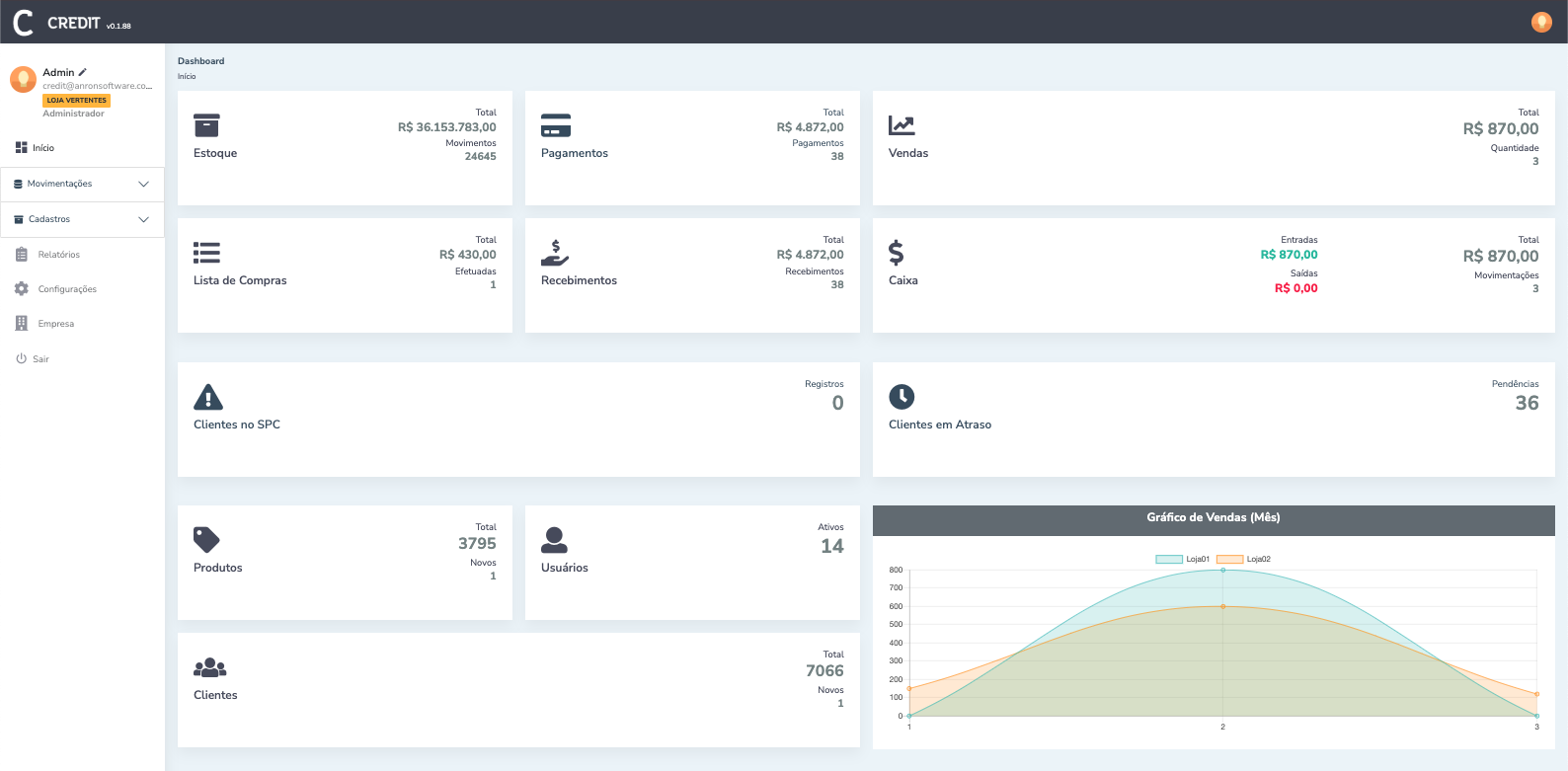Click Sair to log out
The width and height of the screenshot is (1568, 771).
(39, 359)
